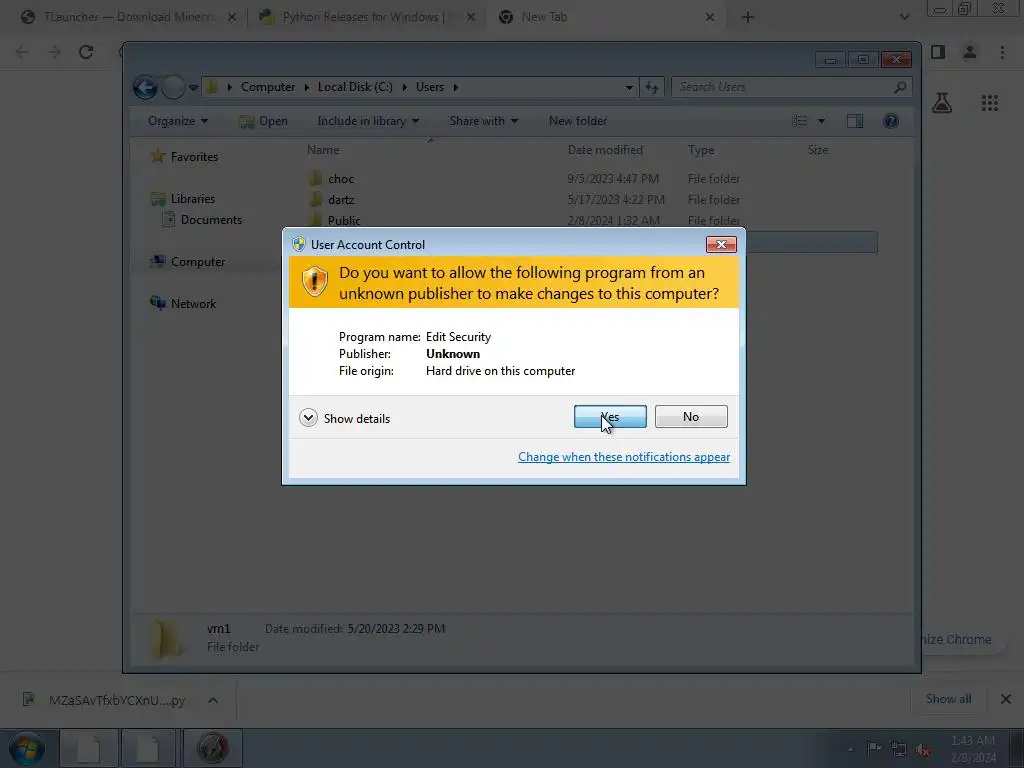This screenshot has width=1024, height=768.
Task: Open Share with menu
Action: (483, 121)
